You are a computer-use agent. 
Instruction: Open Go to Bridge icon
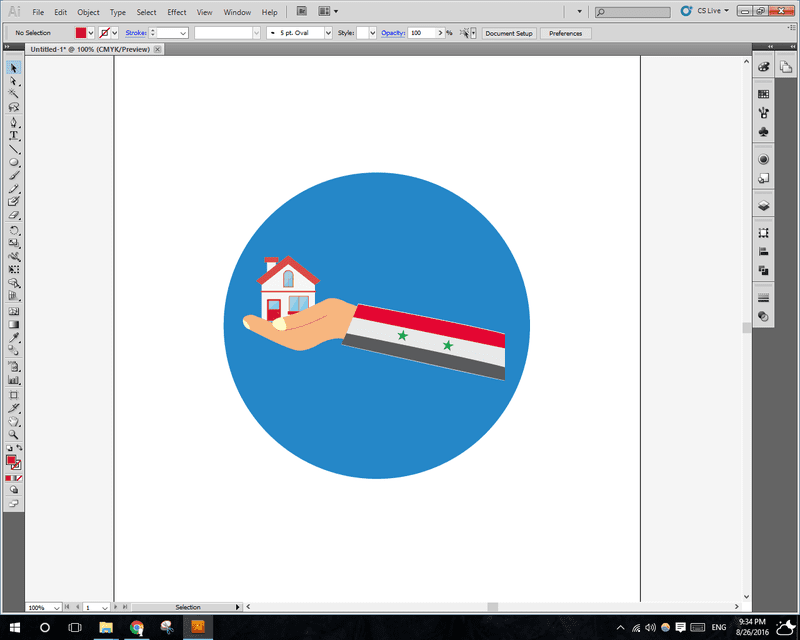(x=303, y=12)
